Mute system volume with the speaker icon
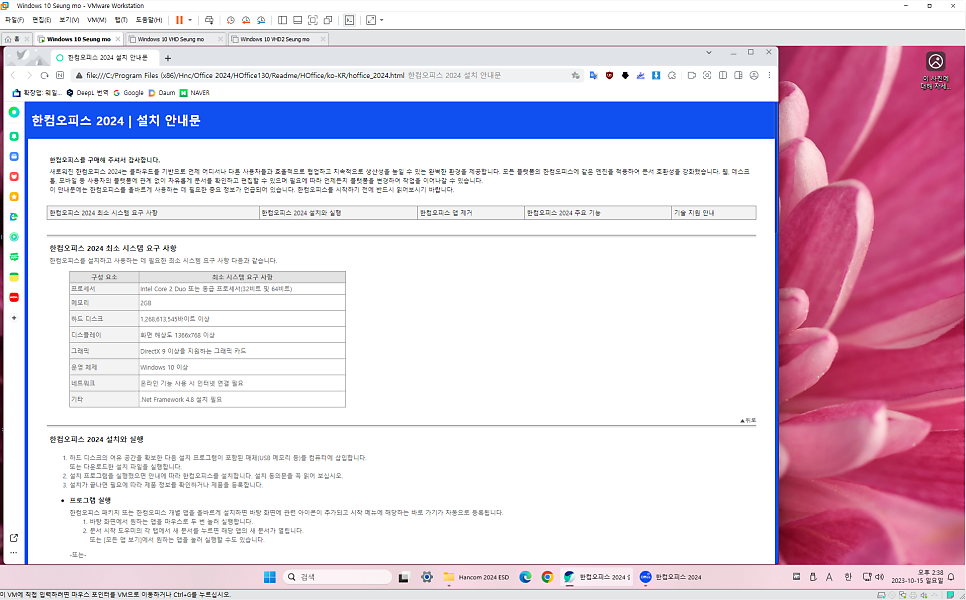Screen dimensions: 966x600 [x=880, y=576]
